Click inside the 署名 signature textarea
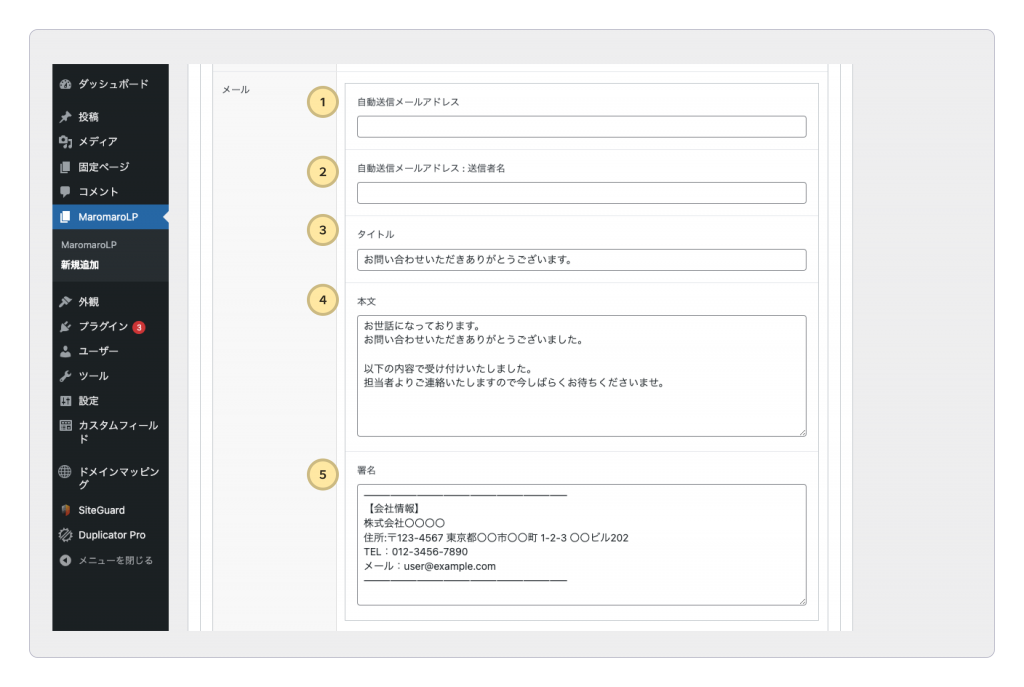This screenshot has width=1024, height=687. (x=581, y=544)
